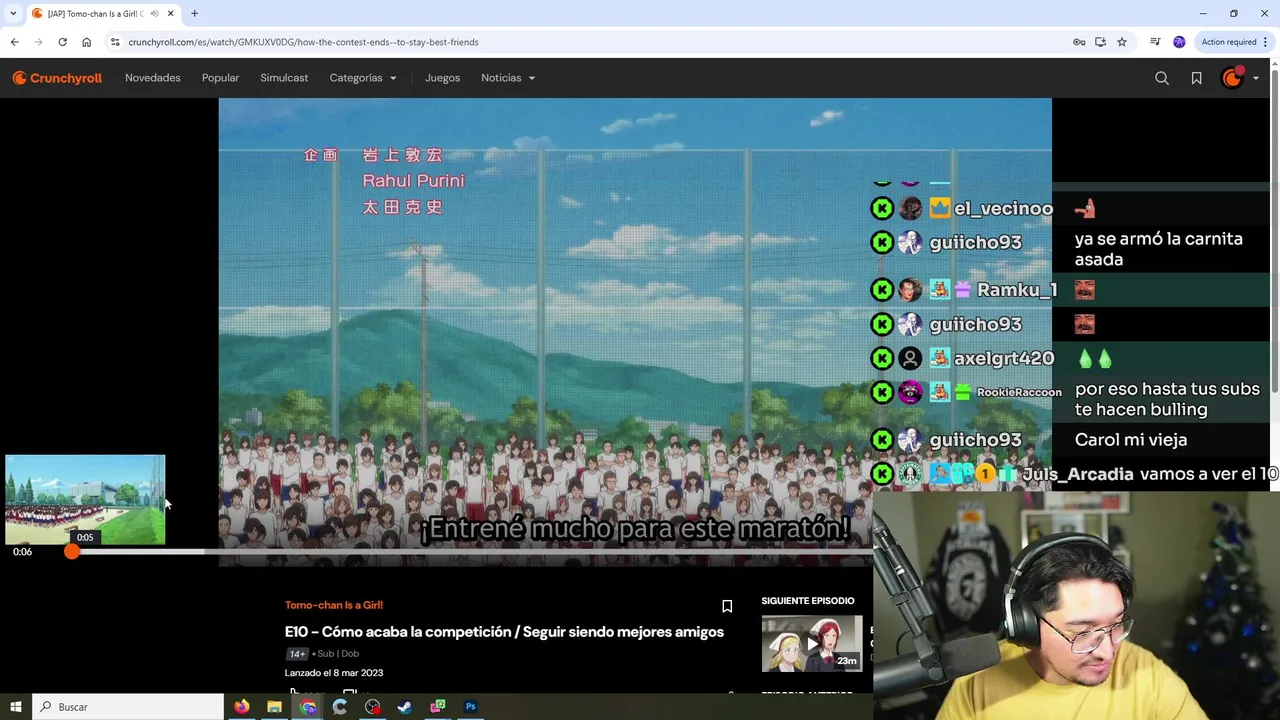Screen dimensions: 1280x720
Task: Add episode to watchlist with bookmark icon
Action: (x=727, y=606)
